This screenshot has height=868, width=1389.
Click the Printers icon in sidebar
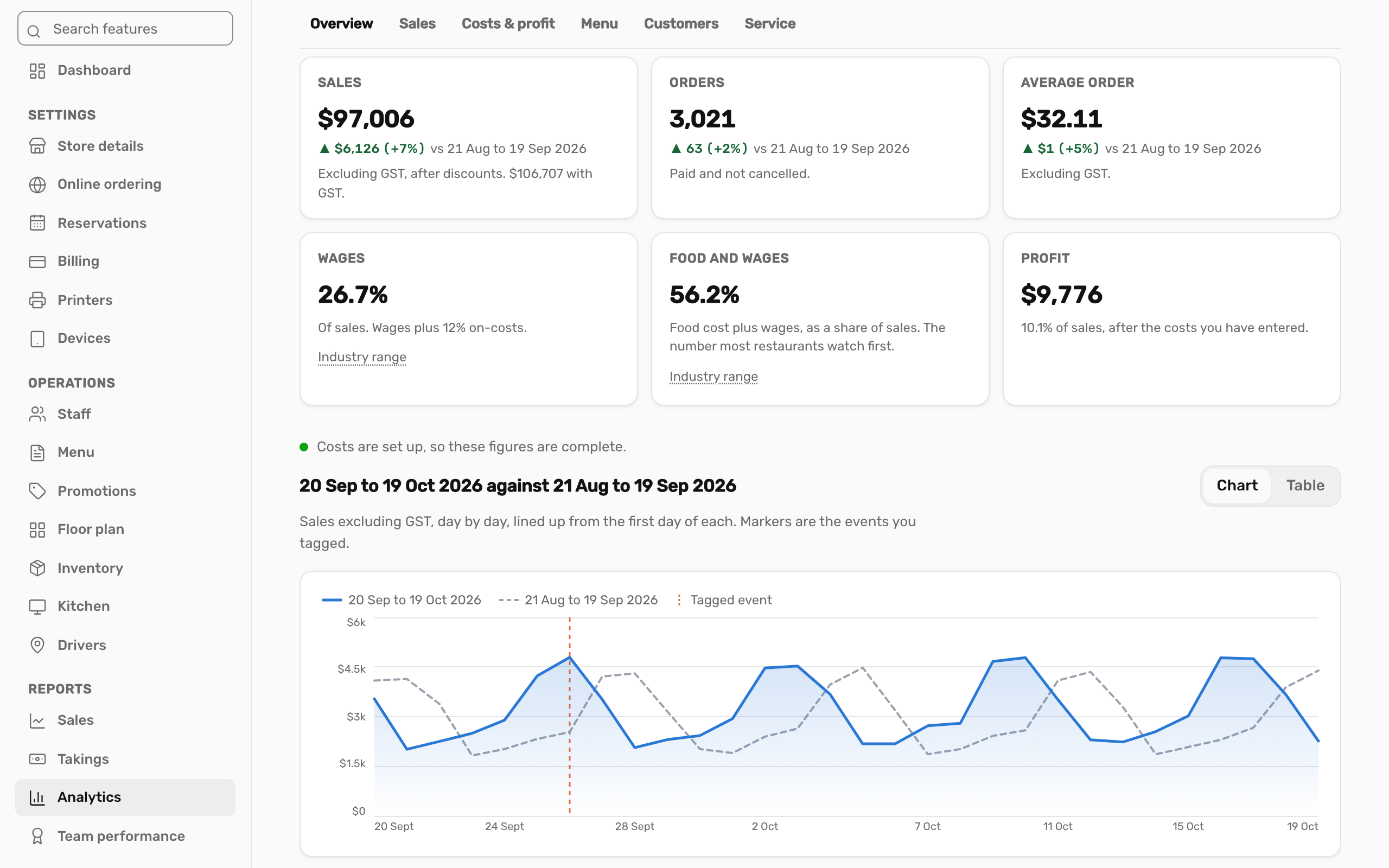click(37, 300)
